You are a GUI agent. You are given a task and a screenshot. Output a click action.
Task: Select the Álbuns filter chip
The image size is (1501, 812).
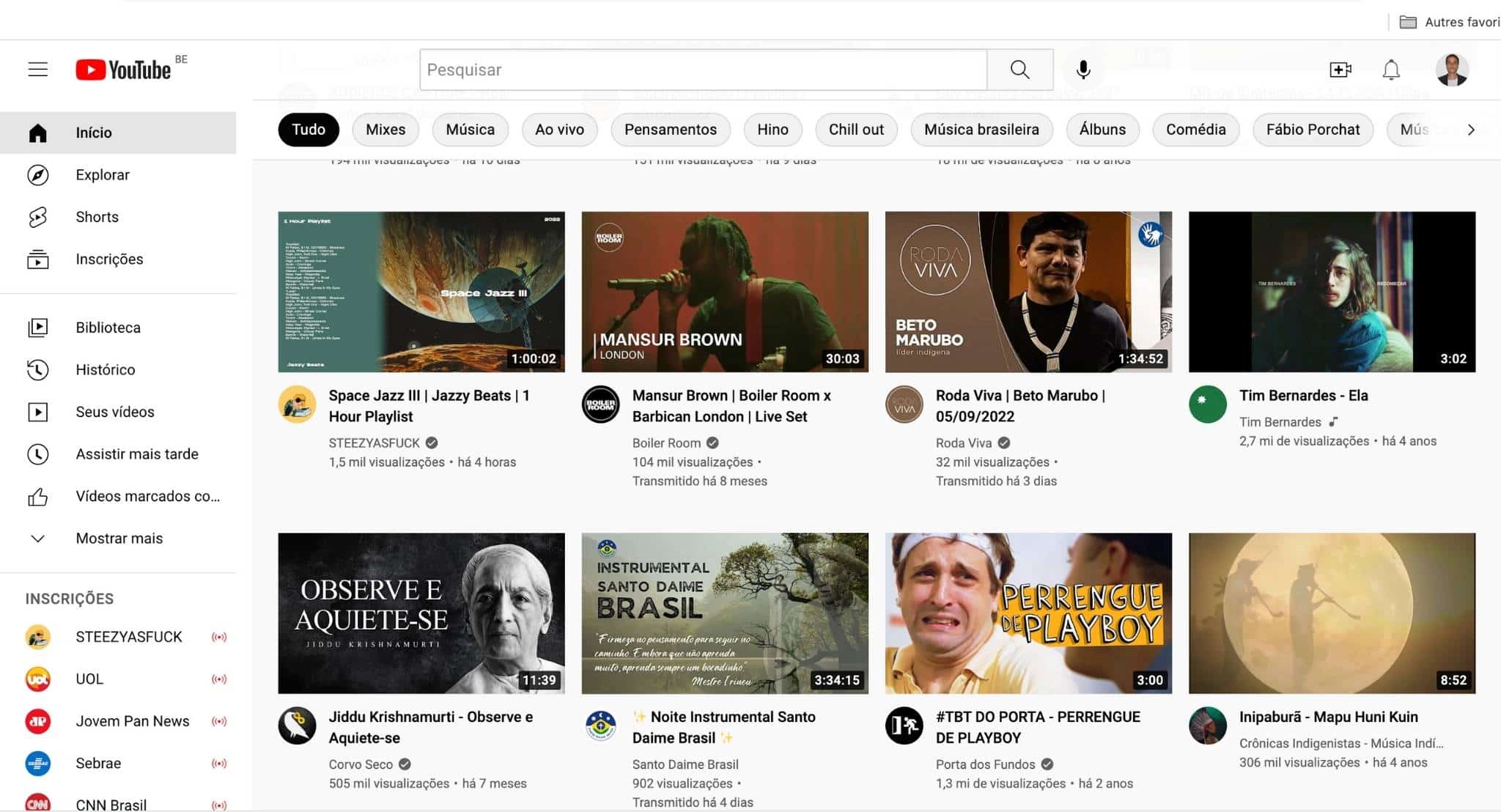click(1102, 130)
